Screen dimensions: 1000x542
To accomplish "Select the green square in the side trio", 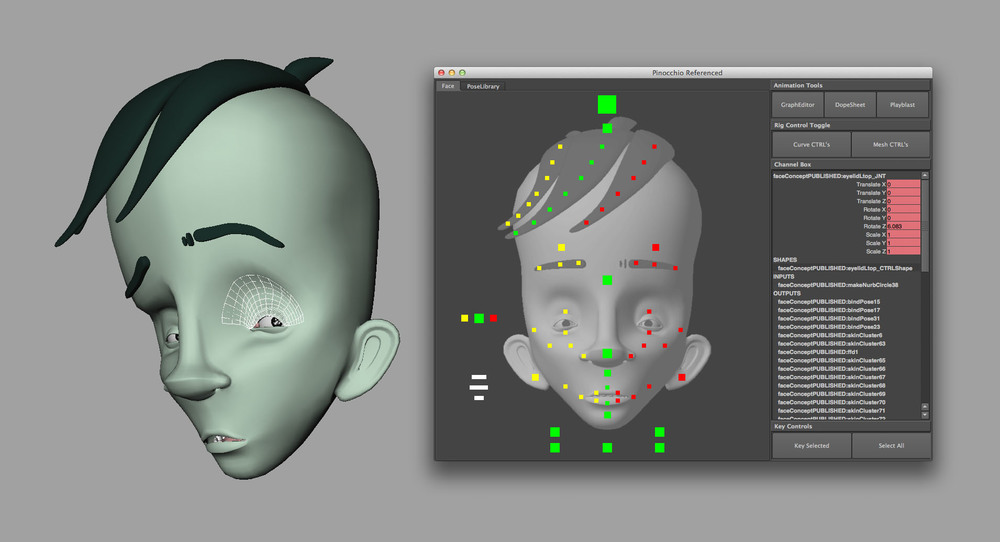I will (479, 318).
